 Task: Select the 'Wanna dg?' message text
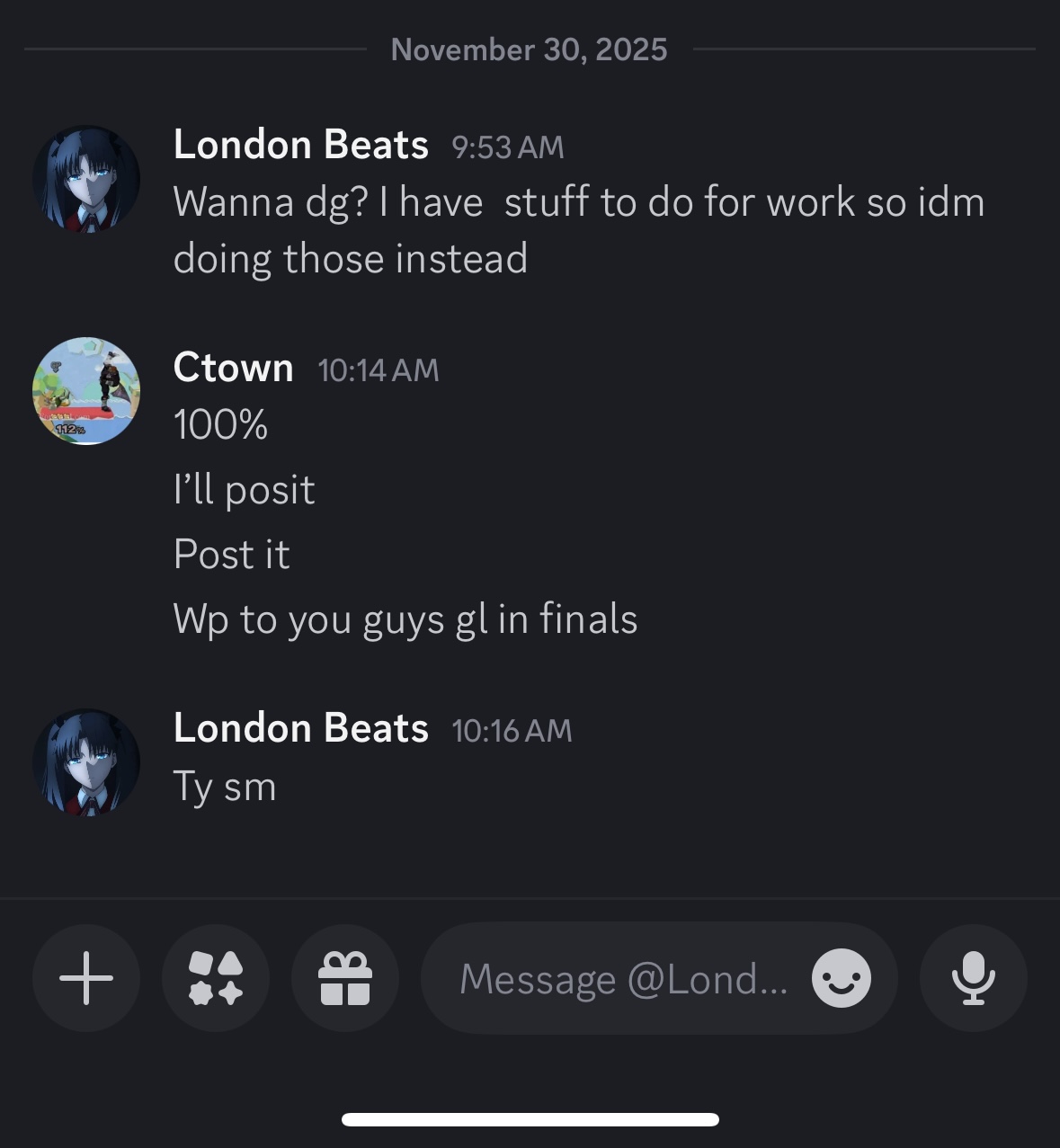tap(578, 230)
